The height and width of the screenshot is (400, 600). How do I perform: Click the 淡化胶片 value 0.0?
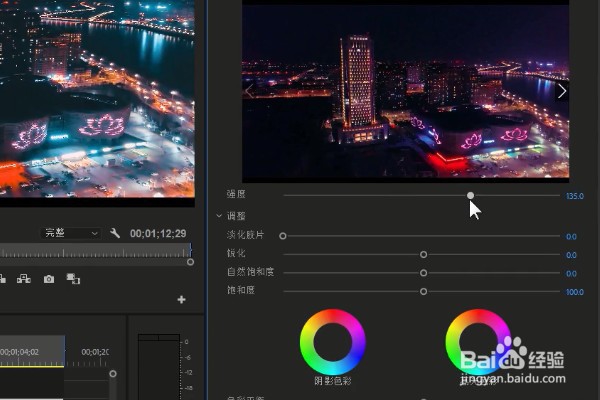point(571,237)
